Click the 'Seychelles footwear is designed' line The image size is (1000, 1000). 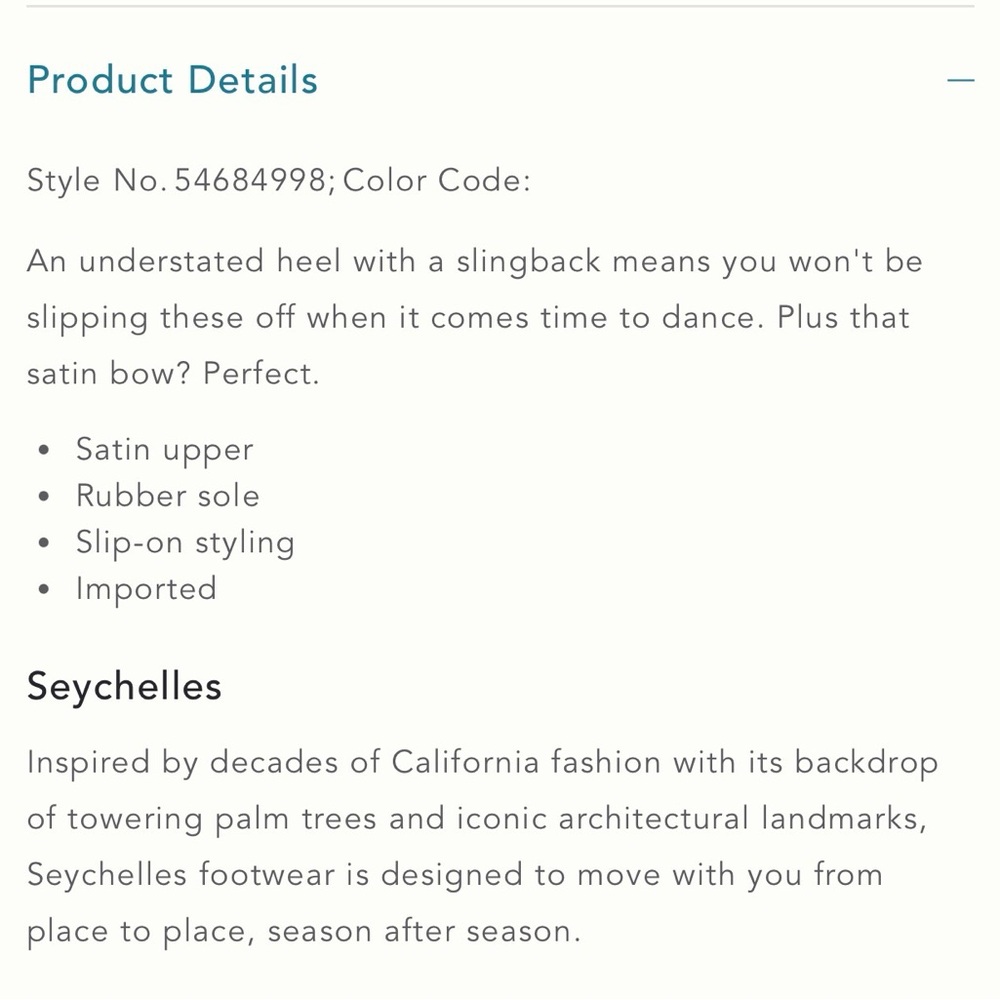(x=455, y=875)
